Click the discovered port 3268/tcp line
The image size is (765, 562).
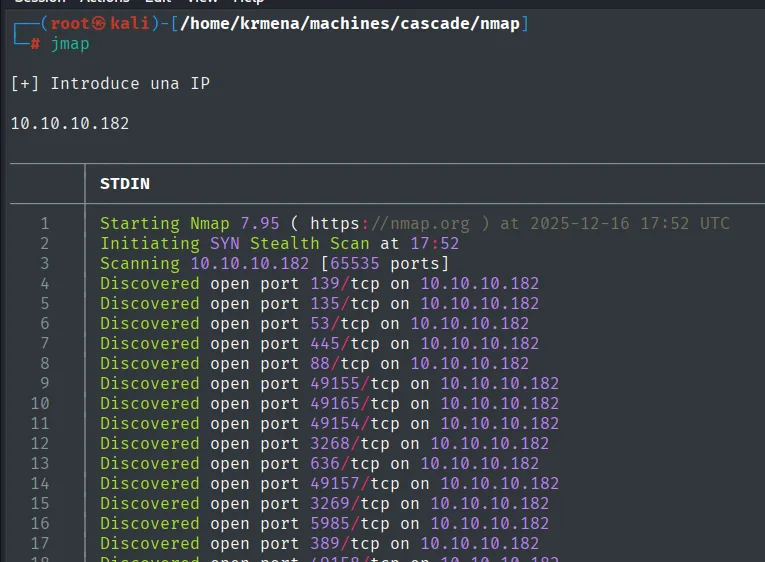click(324, 443)
